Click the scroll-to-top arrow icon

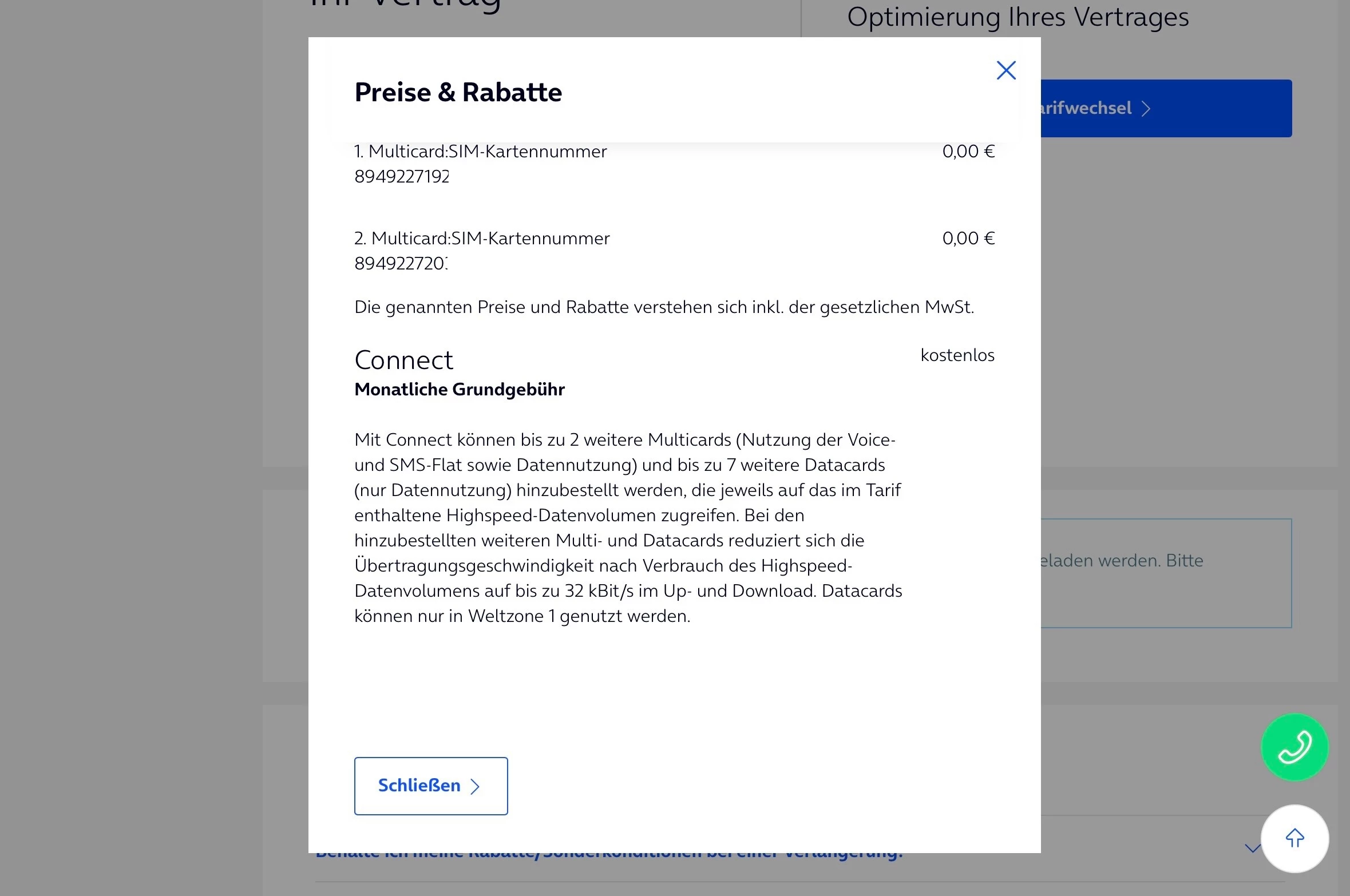[1294, 838]
